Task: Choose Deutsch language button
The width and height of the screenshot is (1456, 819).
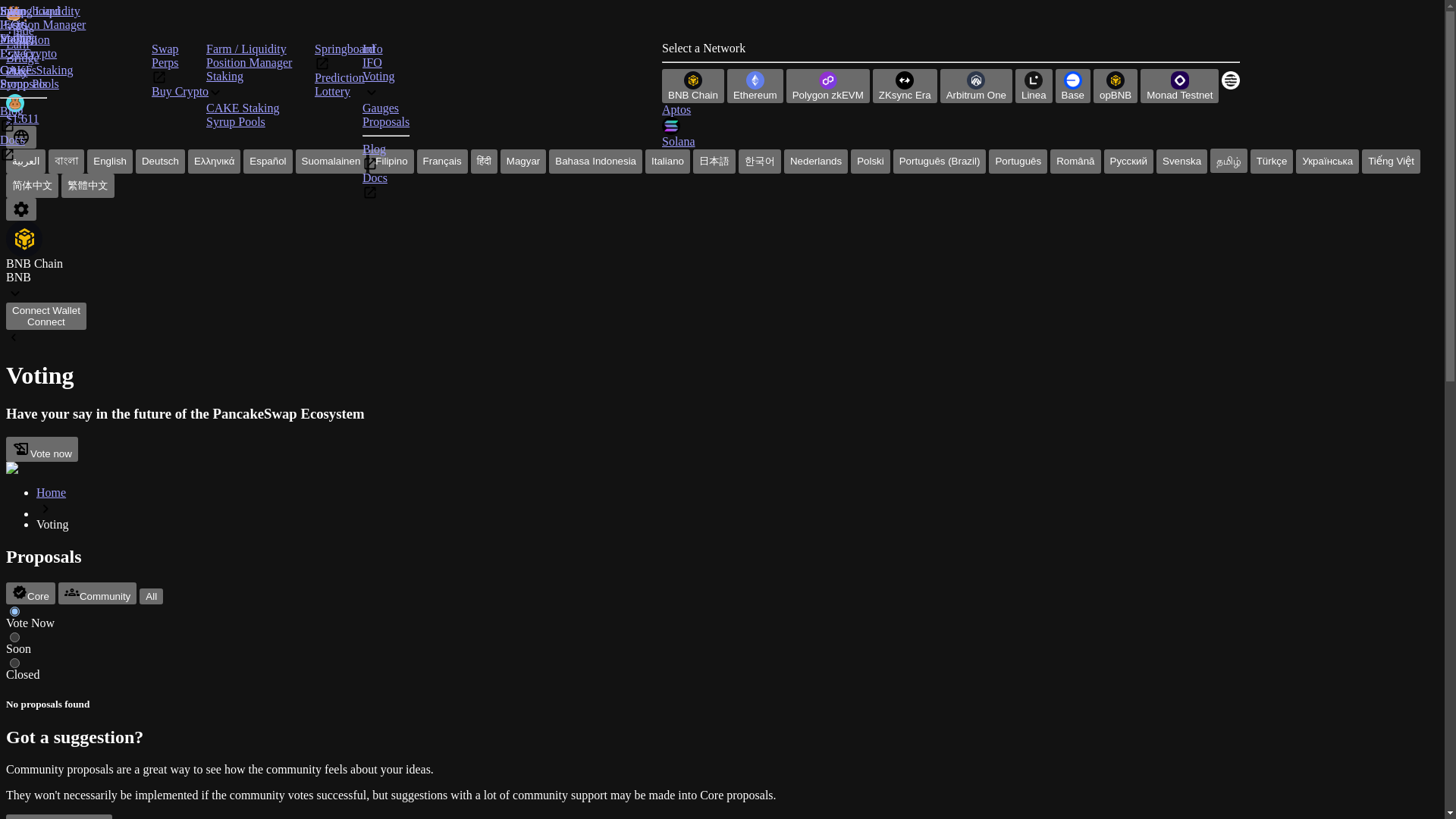Action: 160,162
